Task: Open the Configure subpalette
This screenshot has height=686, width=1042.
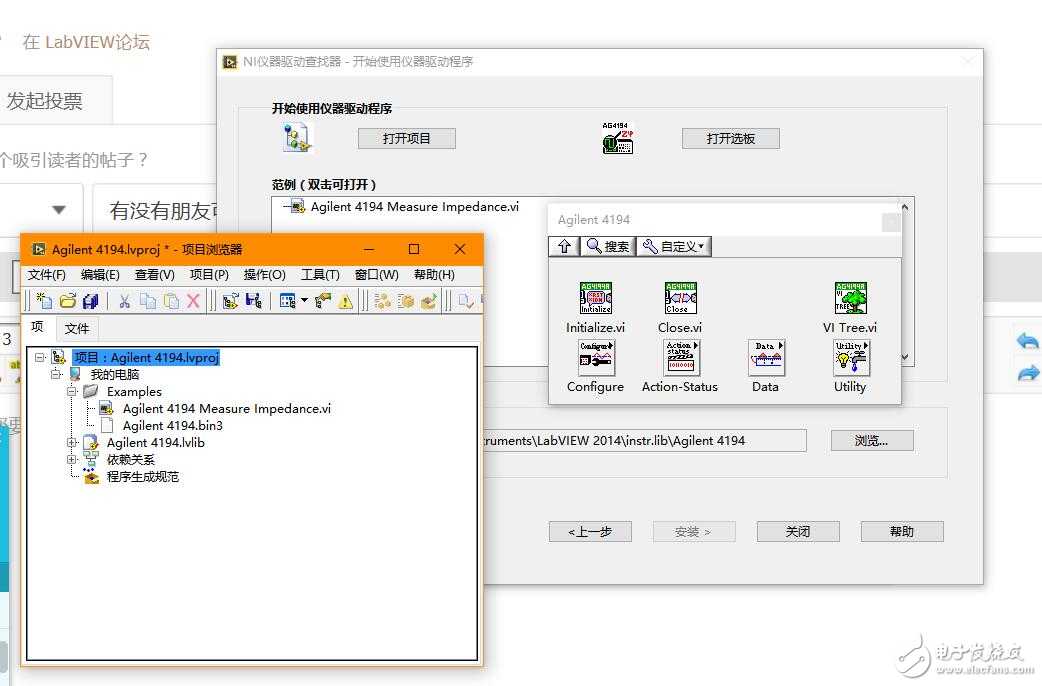Action: [596, 358]
